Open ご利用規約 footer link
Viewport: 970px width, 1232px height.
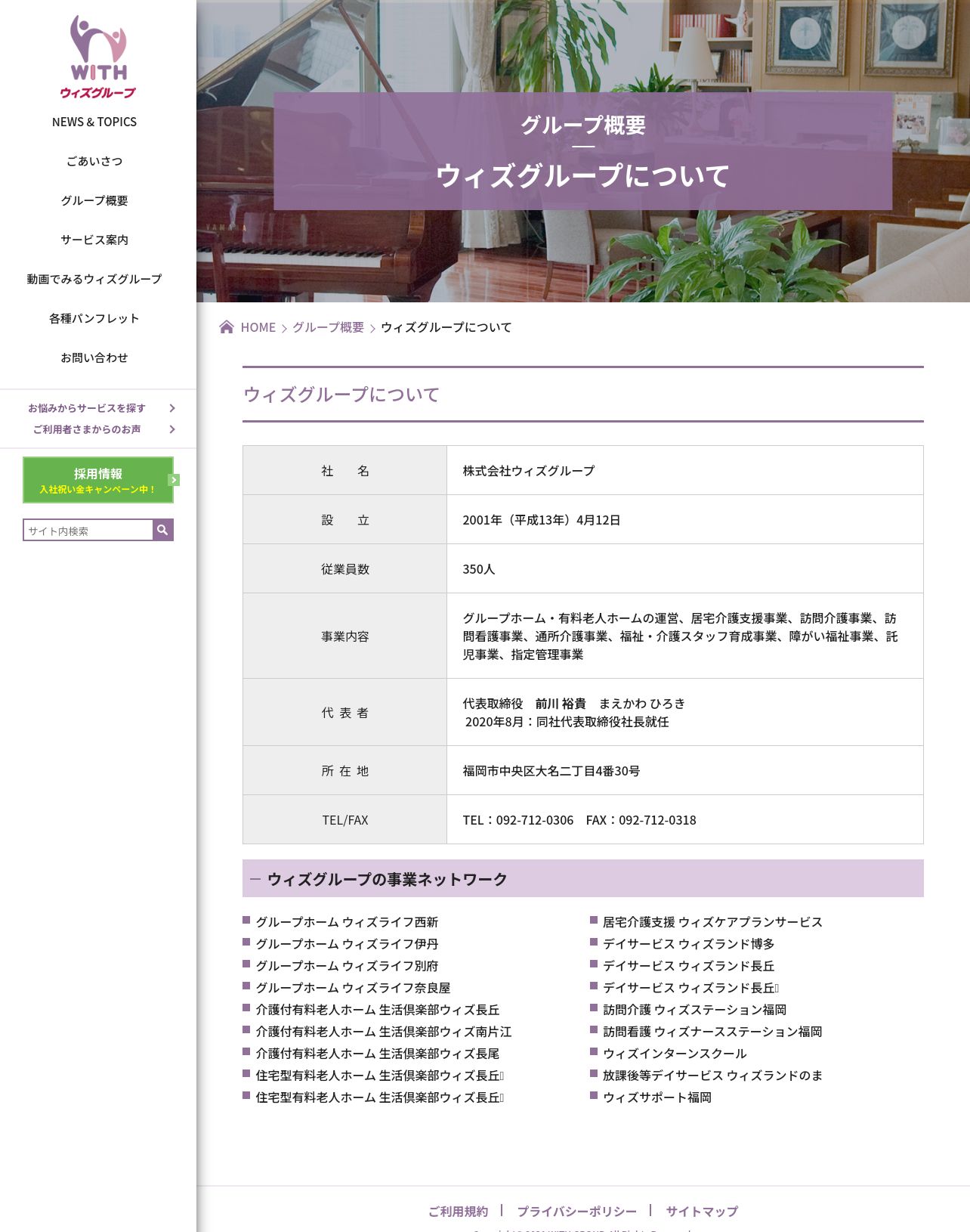458,1211
